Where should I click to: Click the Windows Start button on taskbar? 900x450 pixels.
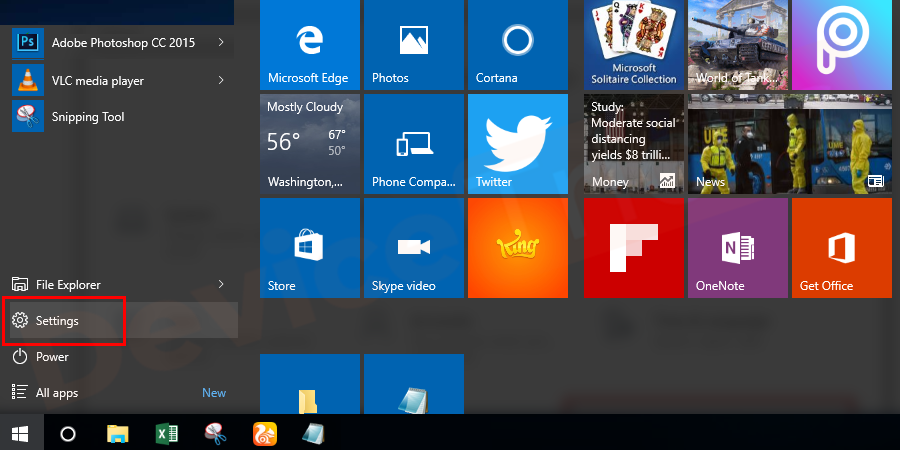(20, 434)
